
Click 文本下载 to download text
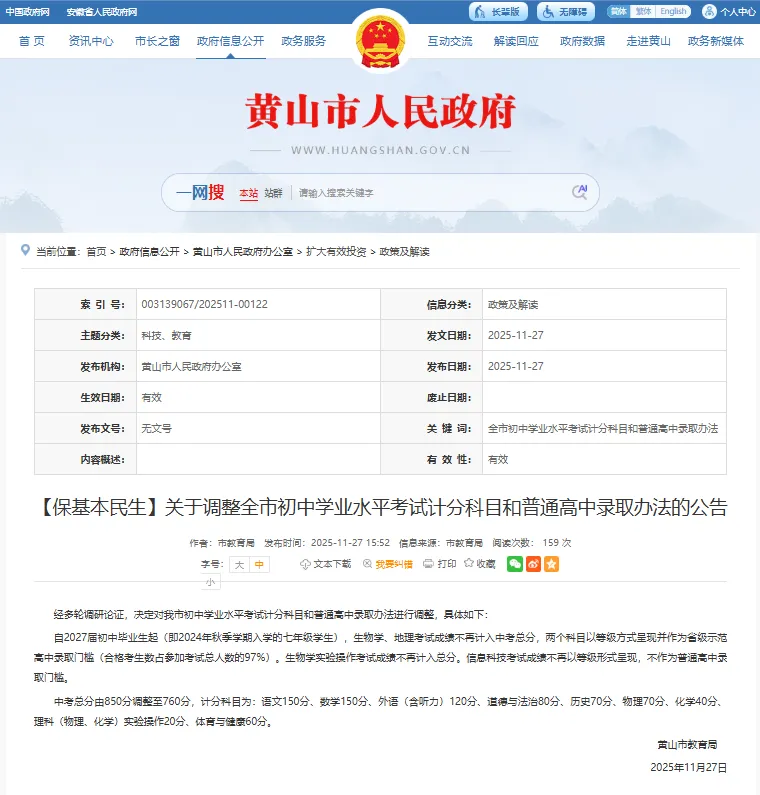tap(325, 564)
